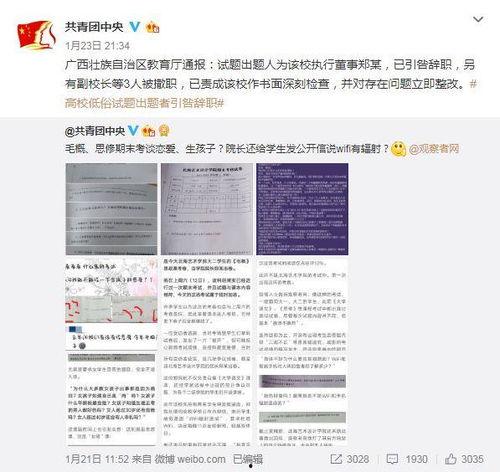Image resolution: width=500 pixels, height=472 pixels.
Task: Click the membership crown badge beside the top 共青团中央
Action: [x=153, y=27]
